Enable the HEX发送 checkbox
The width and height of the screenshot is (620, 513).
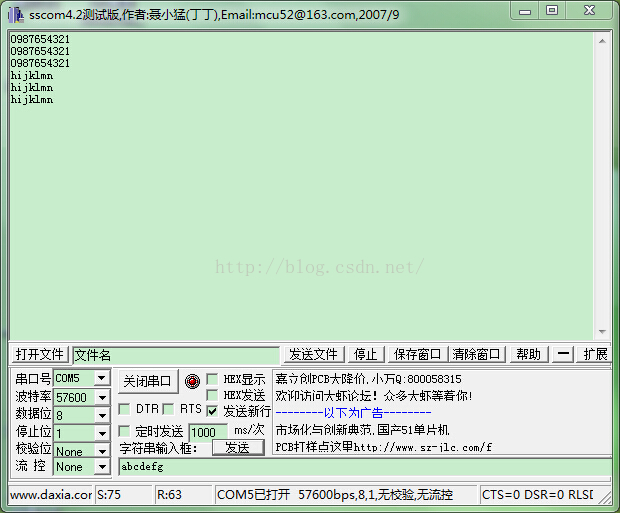coord(212,395)
